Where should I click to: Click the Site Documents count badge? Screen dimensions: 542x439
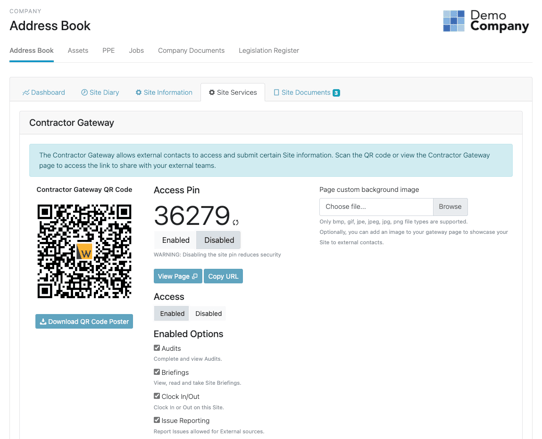tap(336, 93)
